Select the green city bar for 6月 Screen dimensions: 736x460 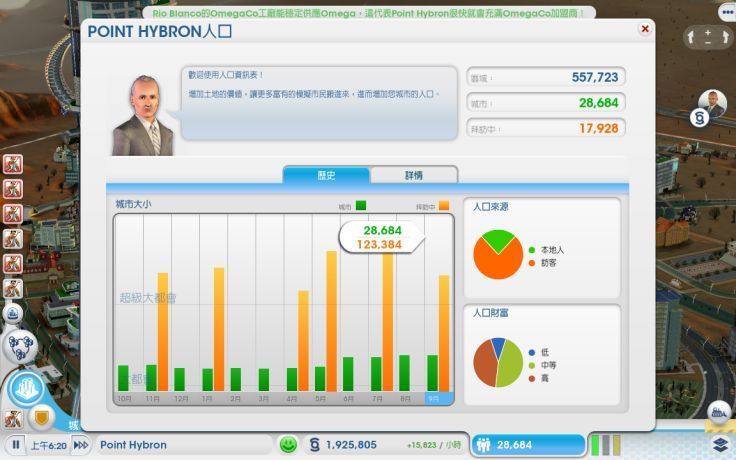pyautogui.click(x=348, y=374)
